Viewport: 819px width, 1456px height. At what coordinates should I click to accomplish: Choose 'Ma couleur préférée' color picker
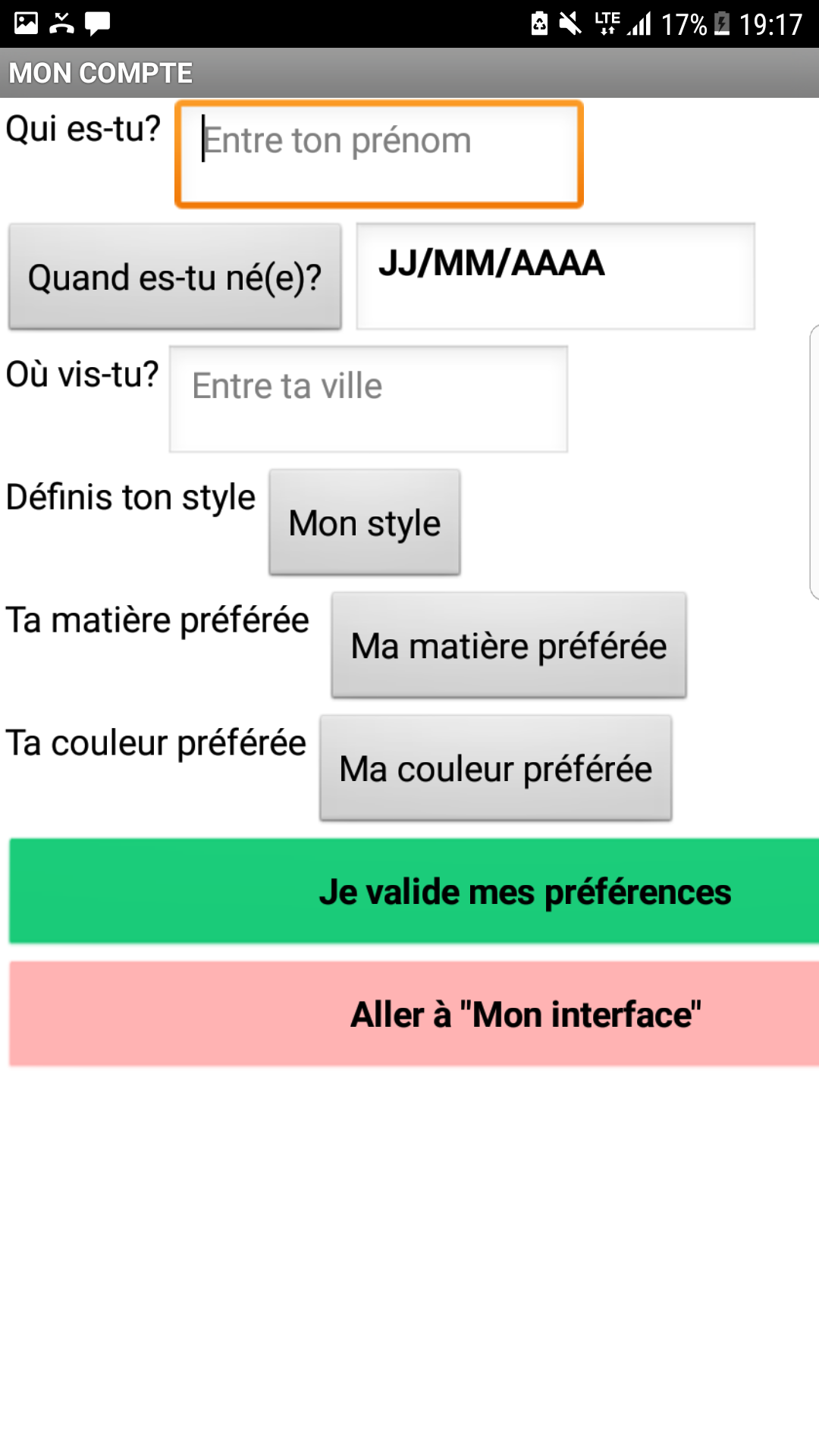(x=496, y=768)
